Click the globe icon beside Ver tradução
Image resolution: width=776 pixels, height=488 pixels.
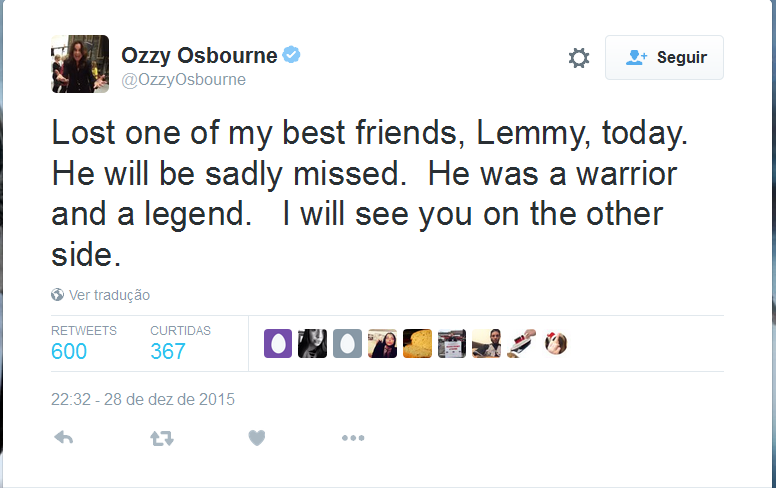(x=58, y=295)
